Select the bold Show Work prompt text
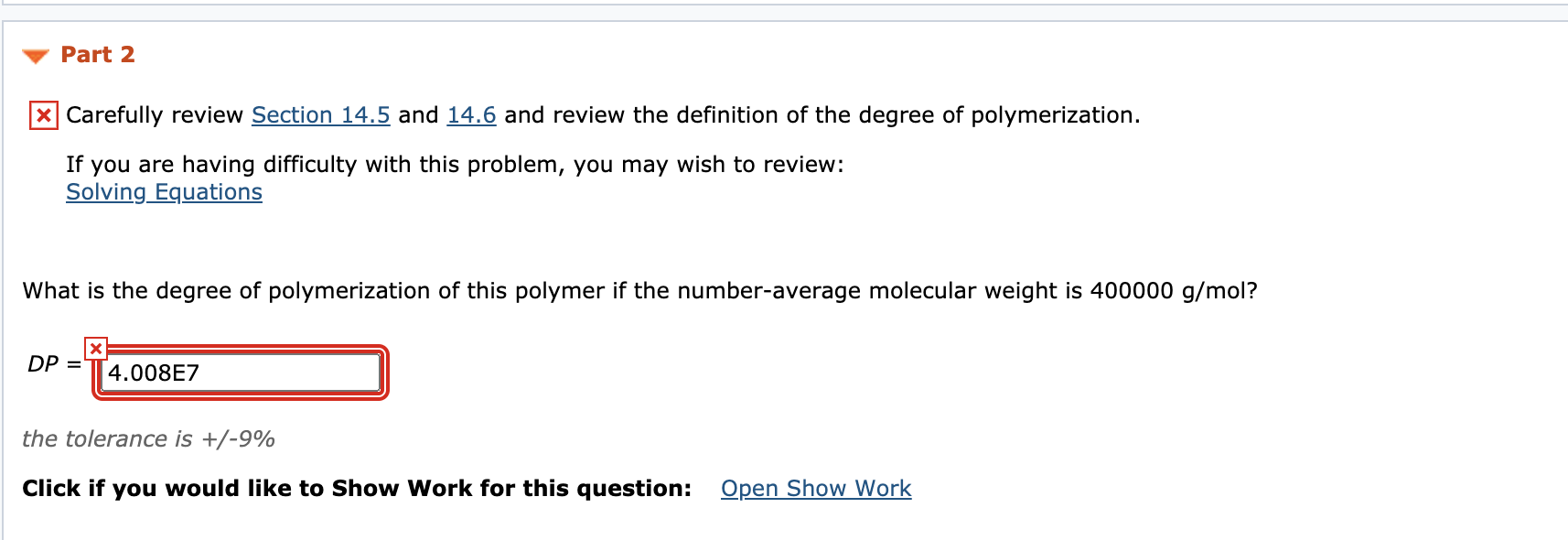This screenshot has width=1568, height=540. click(356, 488)
